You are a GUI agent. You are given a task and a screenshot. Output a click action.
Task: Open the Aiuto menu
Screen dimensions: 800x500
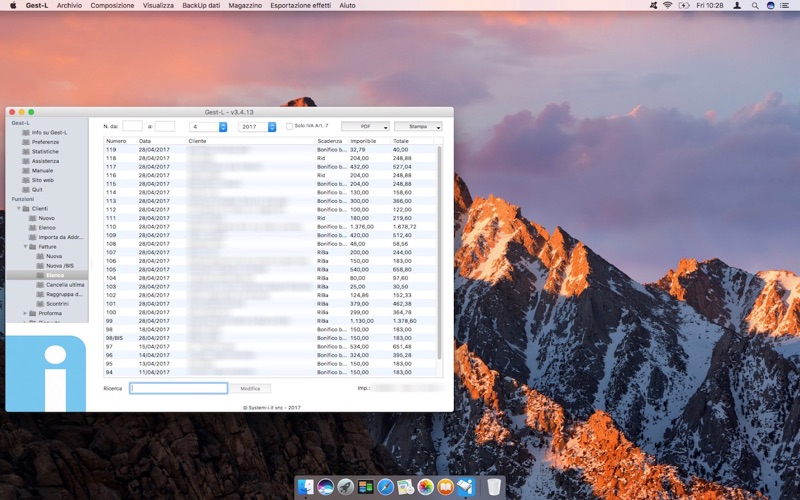347,5
